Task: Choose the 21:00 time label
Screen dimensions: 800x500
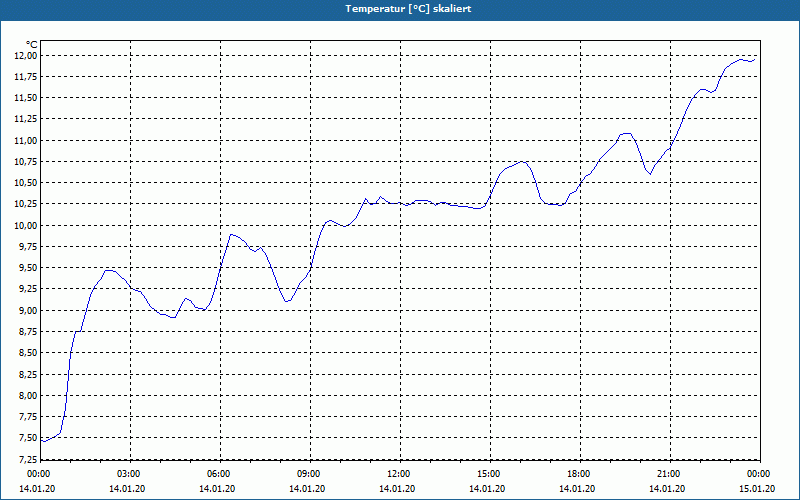Action: coord(667,474)
